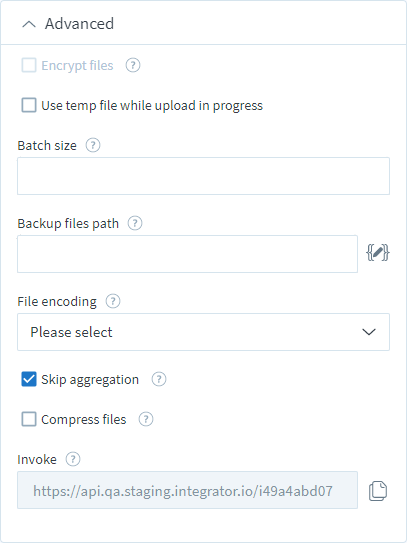Open help for Encrypt files

point(133,65)
